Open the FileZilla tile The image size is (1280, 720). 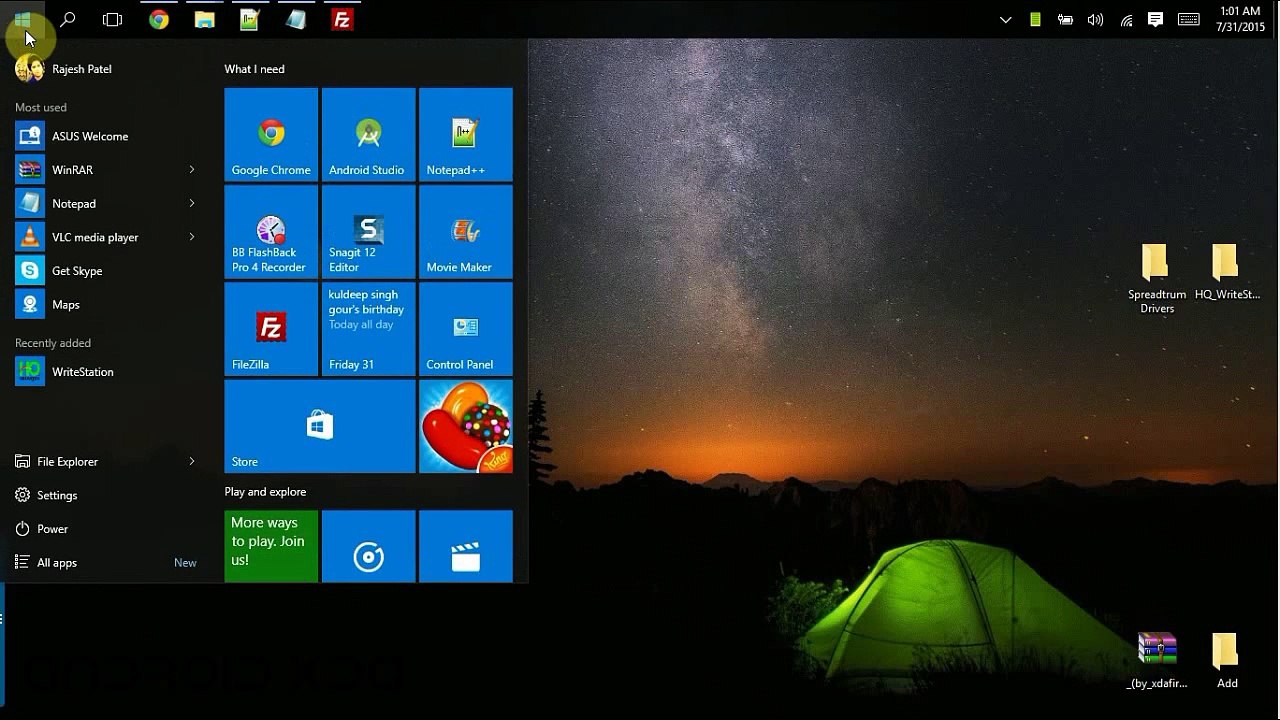coord(271,328)
